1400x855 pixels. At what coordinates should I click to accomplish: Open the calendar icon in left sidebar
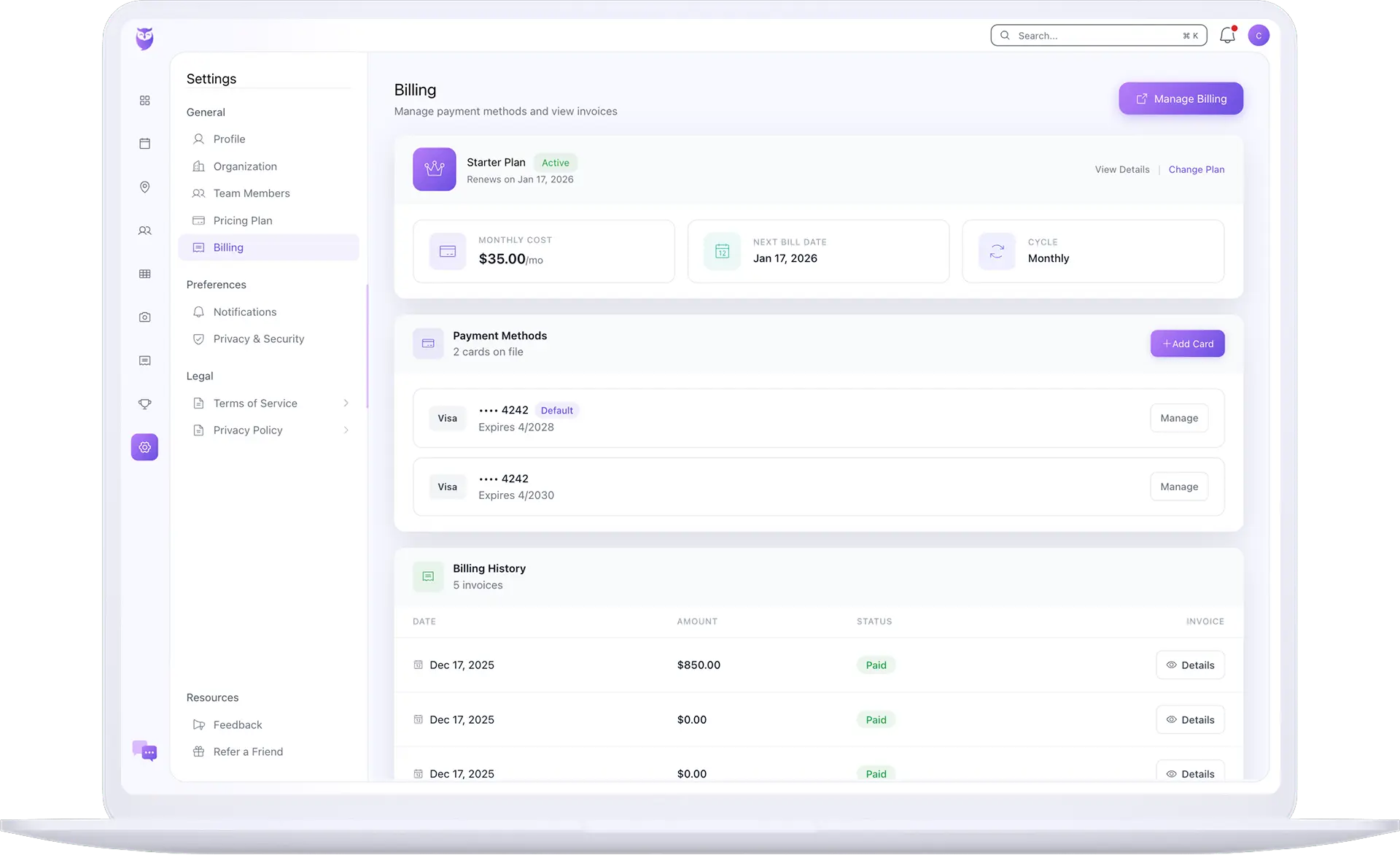click(x=144, y=144)
